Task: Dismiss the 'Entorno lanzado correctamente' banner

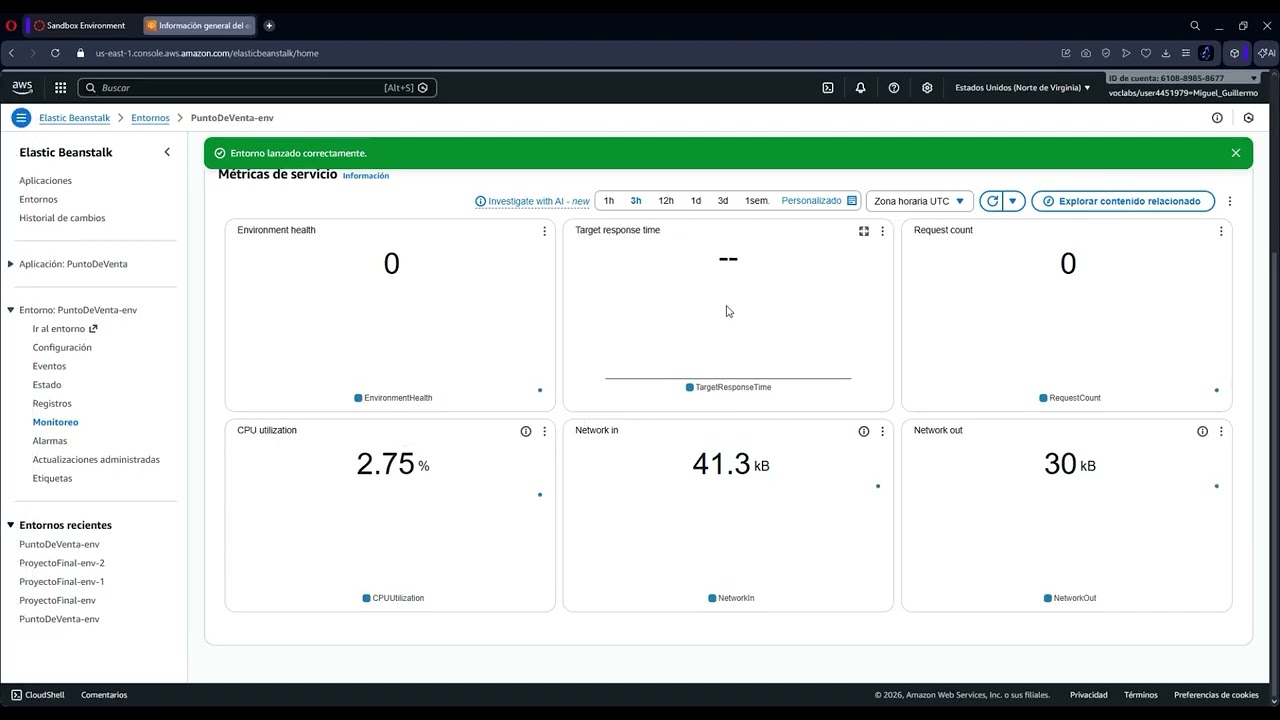Action: click(x=1236, y=153)
